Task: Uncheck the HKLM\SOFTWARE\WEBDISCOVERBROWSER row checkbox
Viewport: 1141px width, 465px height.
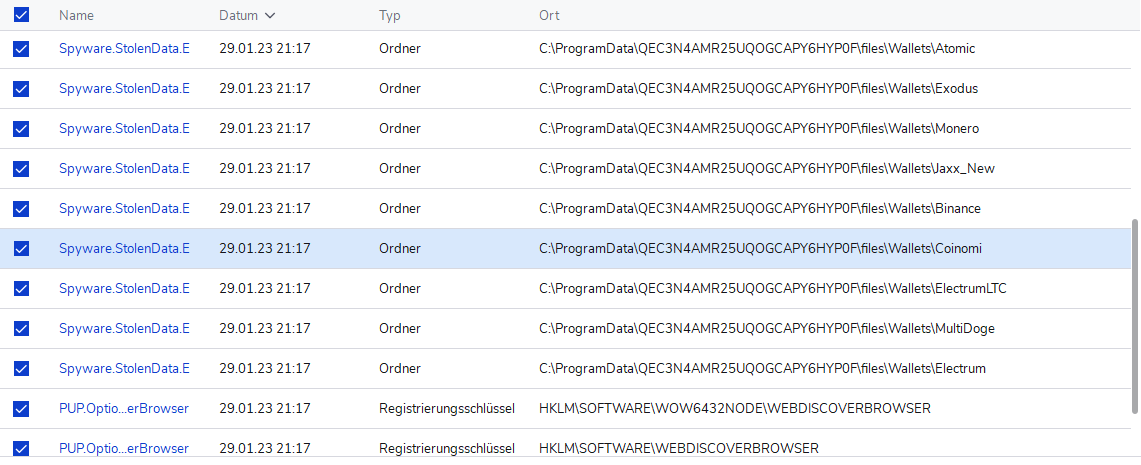Action: tap(21, 448)
